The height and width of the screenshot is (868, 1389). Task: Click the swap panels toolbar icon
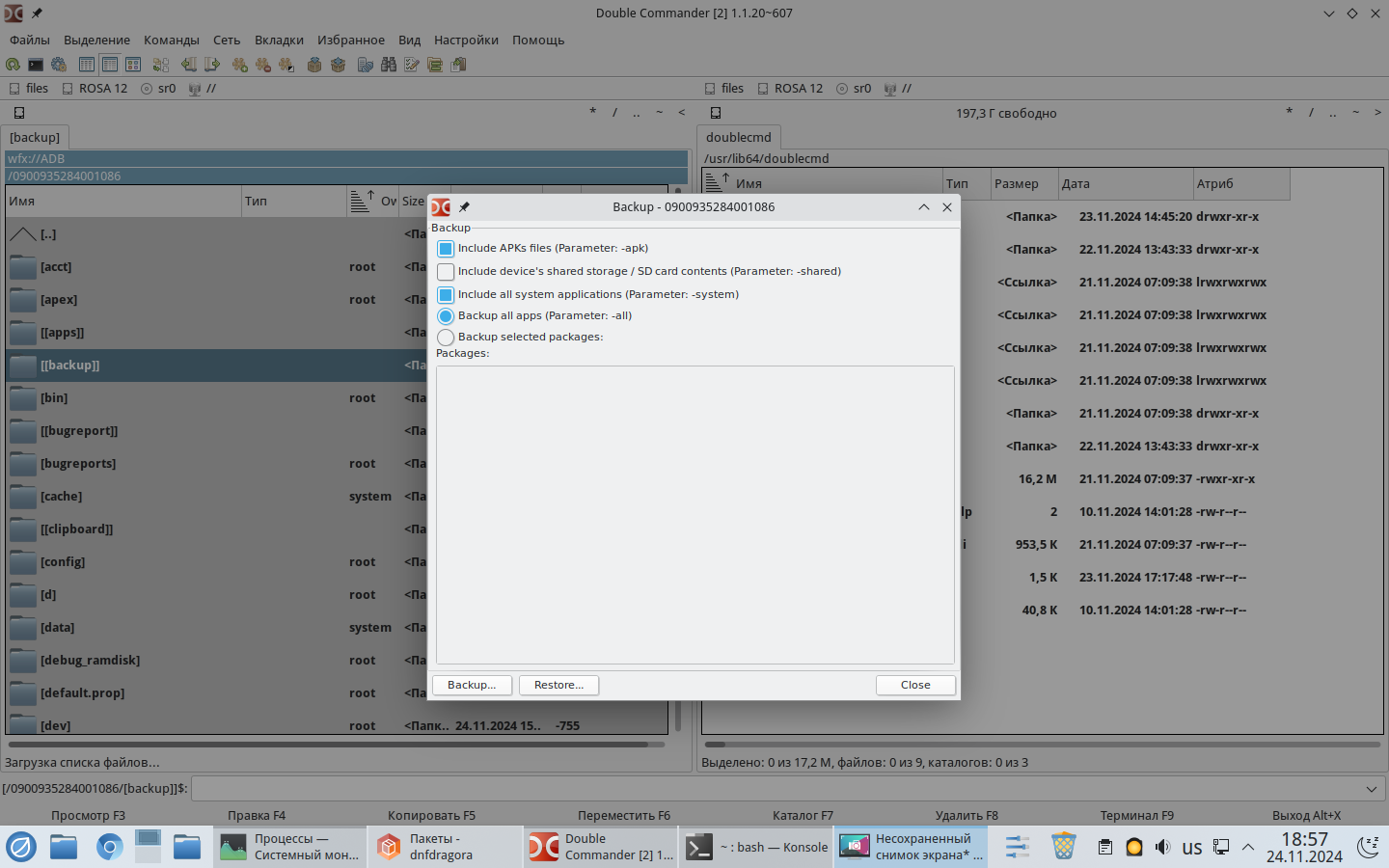[161, 65]
